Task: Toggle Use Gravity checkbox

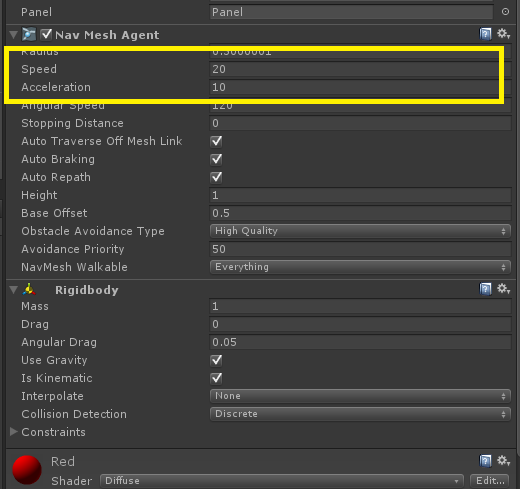Action: 216,360
